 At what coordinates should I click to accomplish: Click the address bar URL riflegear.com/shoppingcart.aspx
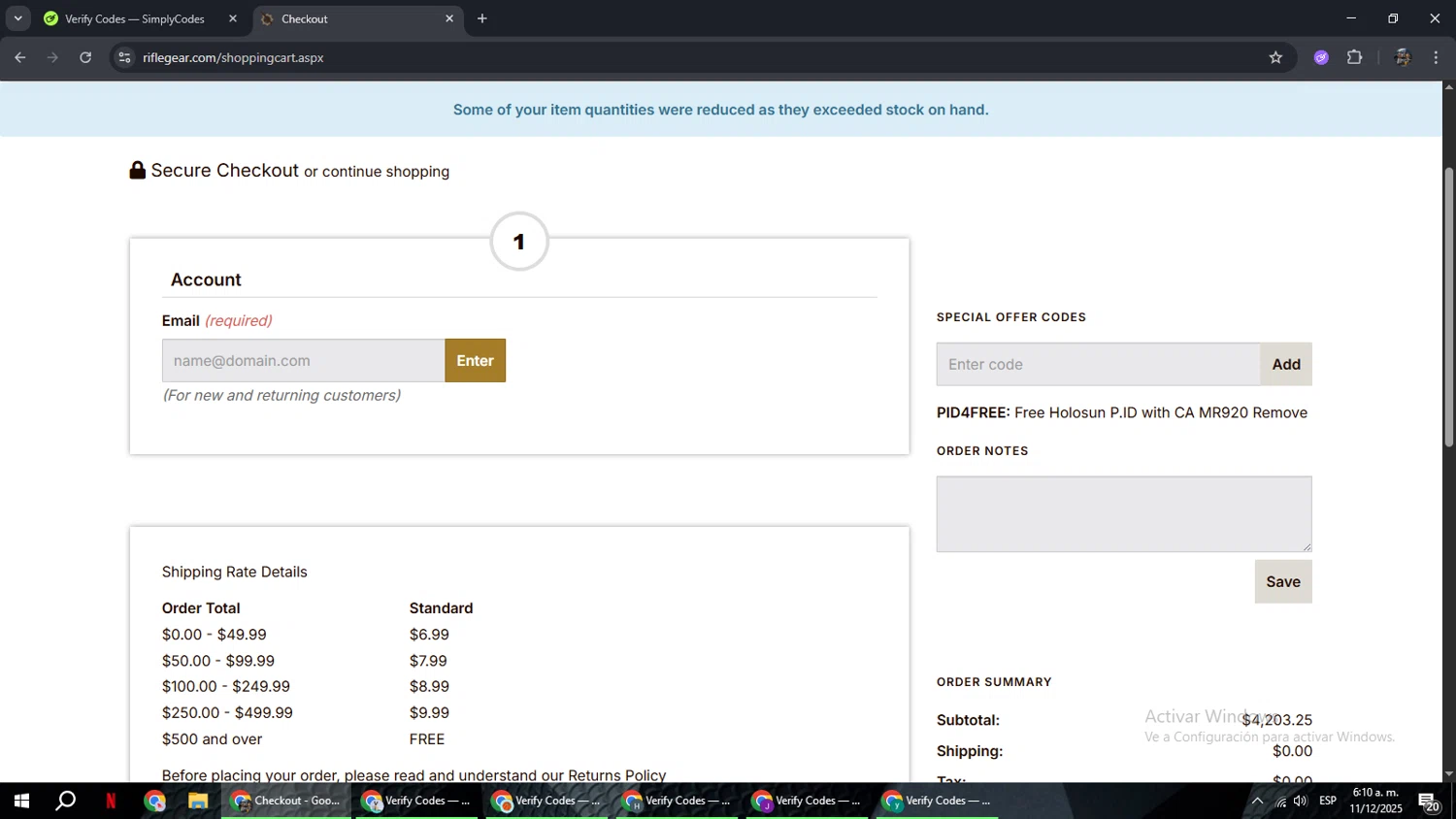233,57
